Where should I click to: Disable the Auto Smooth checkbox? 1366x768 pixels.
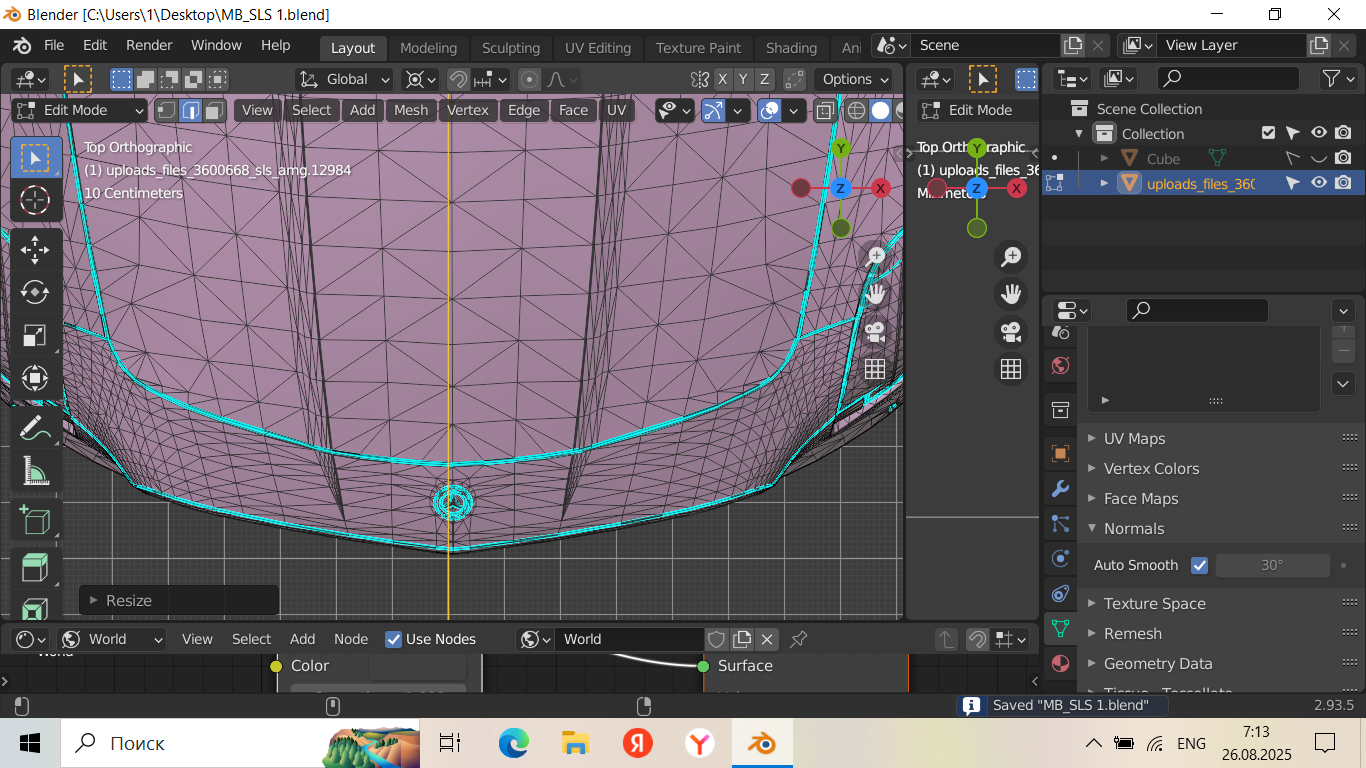click(1200, 565)
